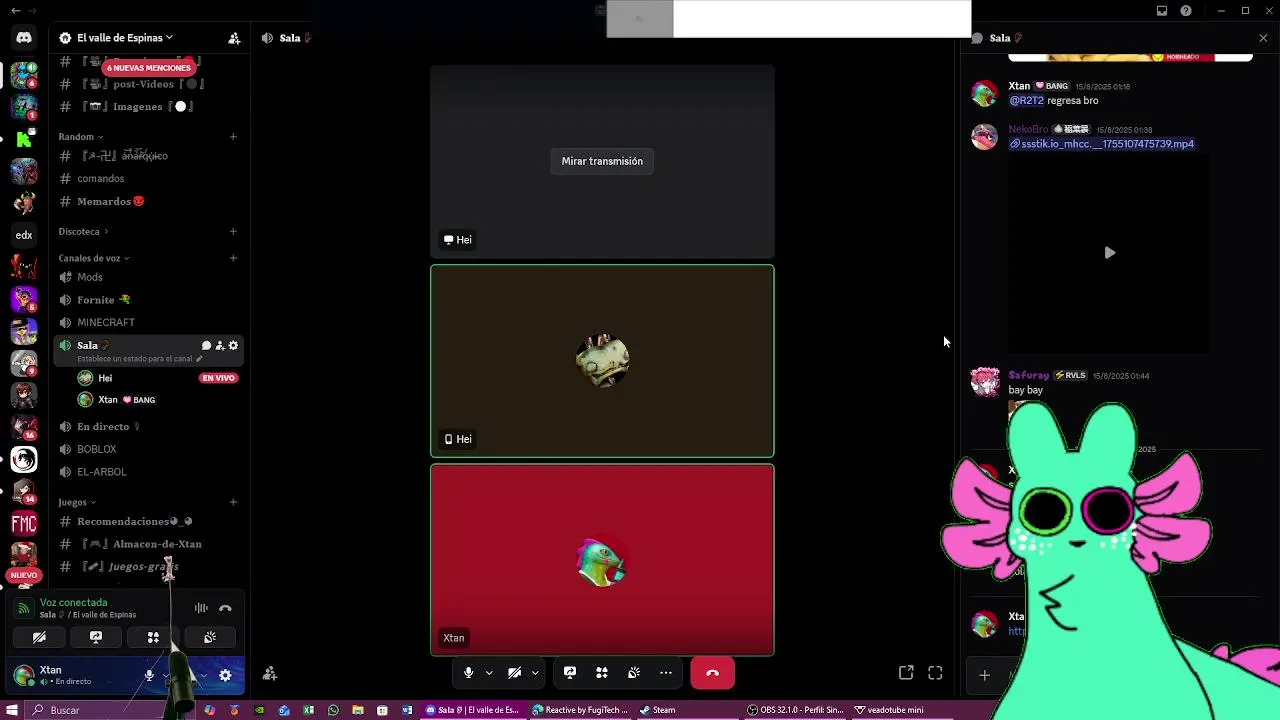Start an activity from left voice panel
The height and width of the screenshot is (720, 1280).
point(153,637)
